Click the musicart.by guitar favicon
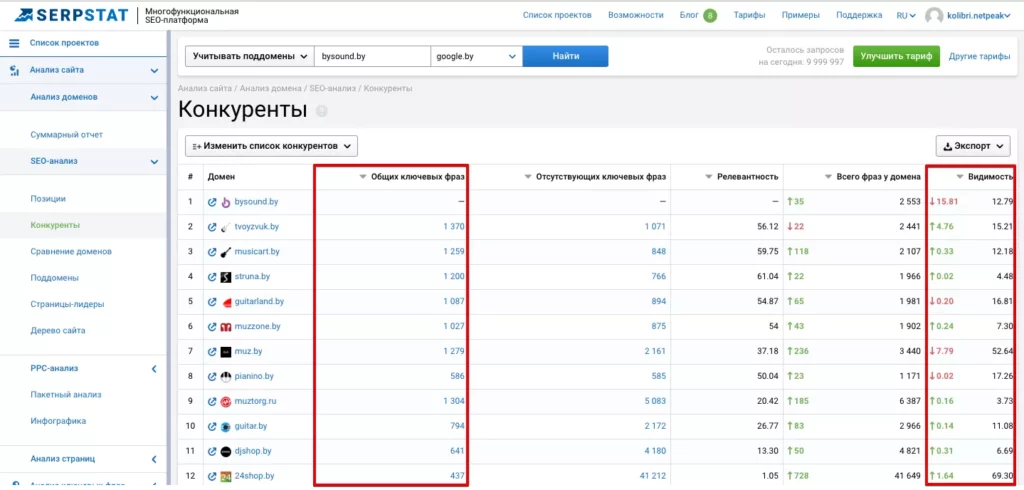 pos(225,252)
